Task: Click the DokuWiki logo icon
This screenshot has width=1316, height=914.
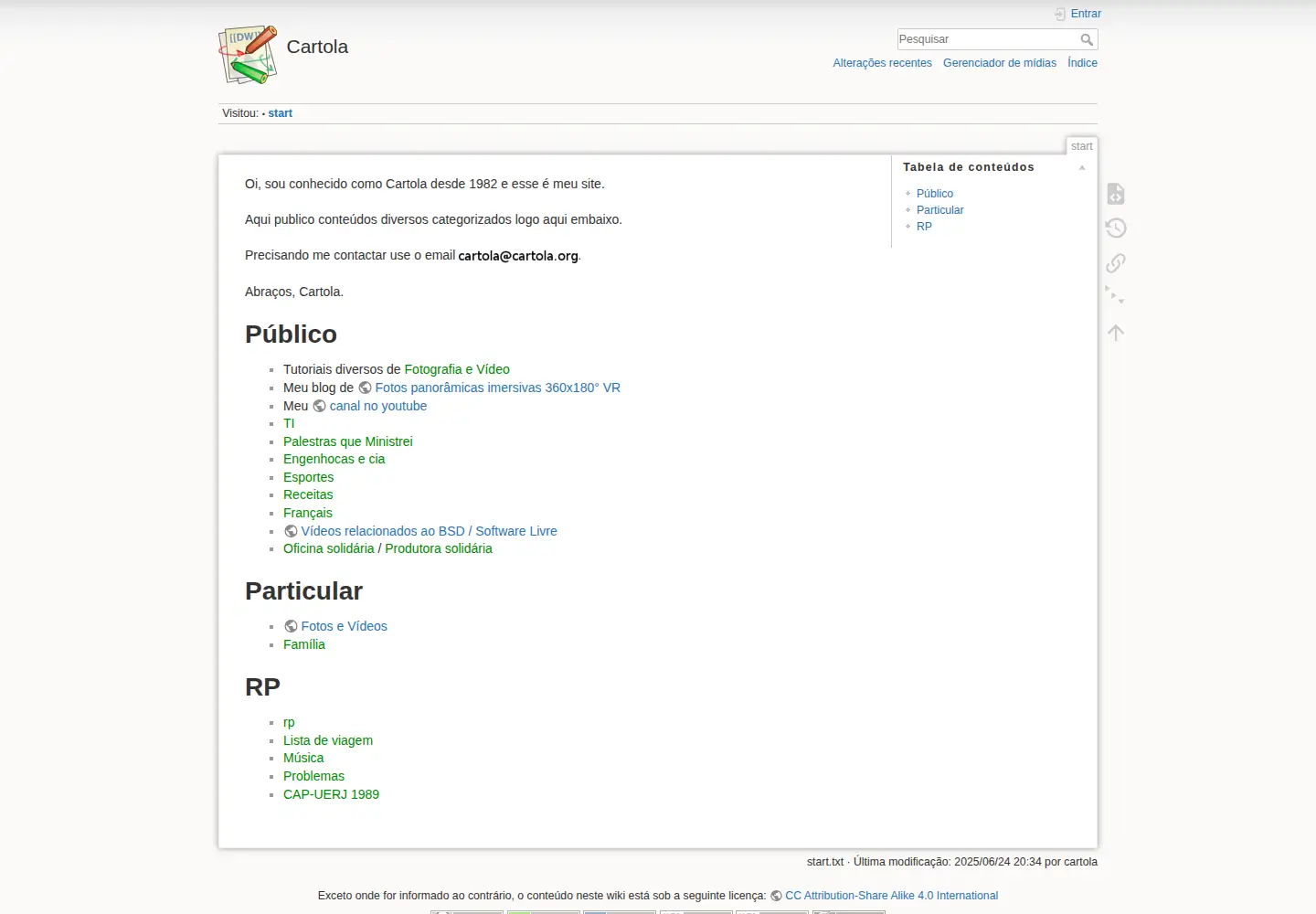Action: (248, 55)
